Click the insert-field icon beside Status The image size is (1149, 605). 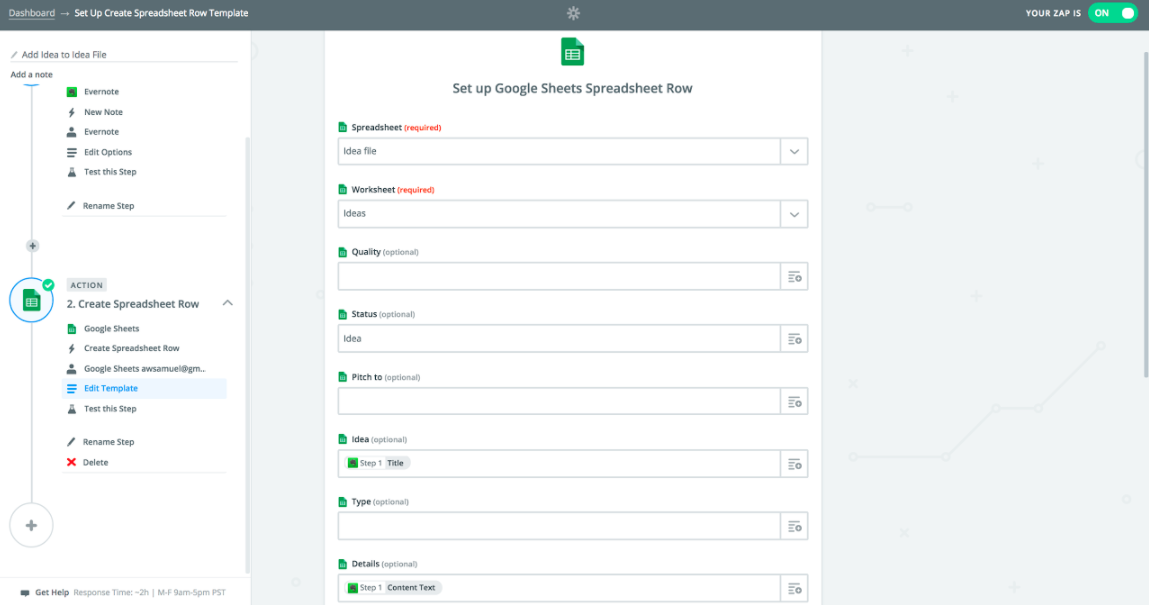coord(795,339)
